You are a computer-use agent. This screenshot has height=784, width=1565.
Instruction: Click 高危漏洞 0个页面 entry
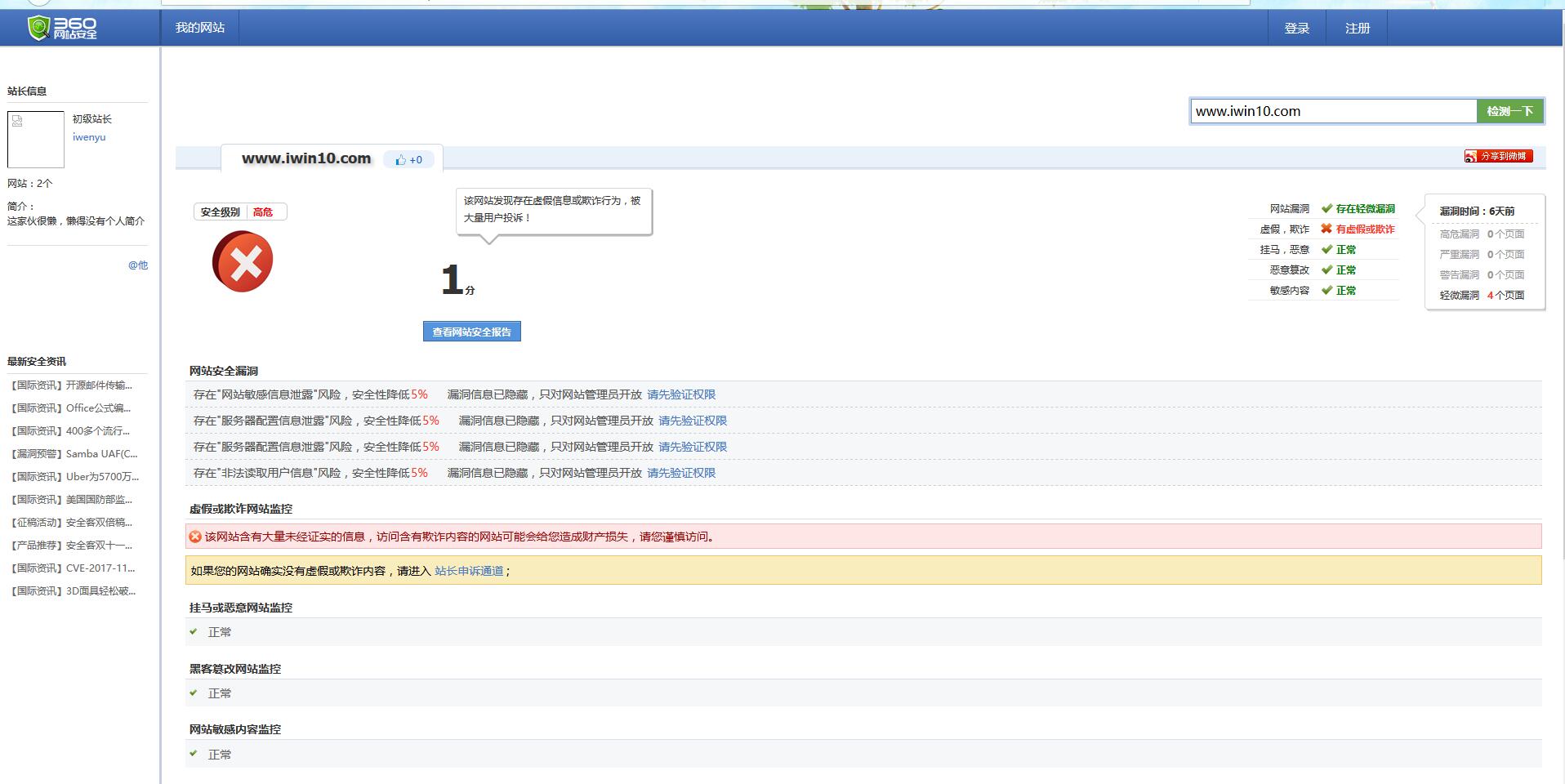point(1482,234)
